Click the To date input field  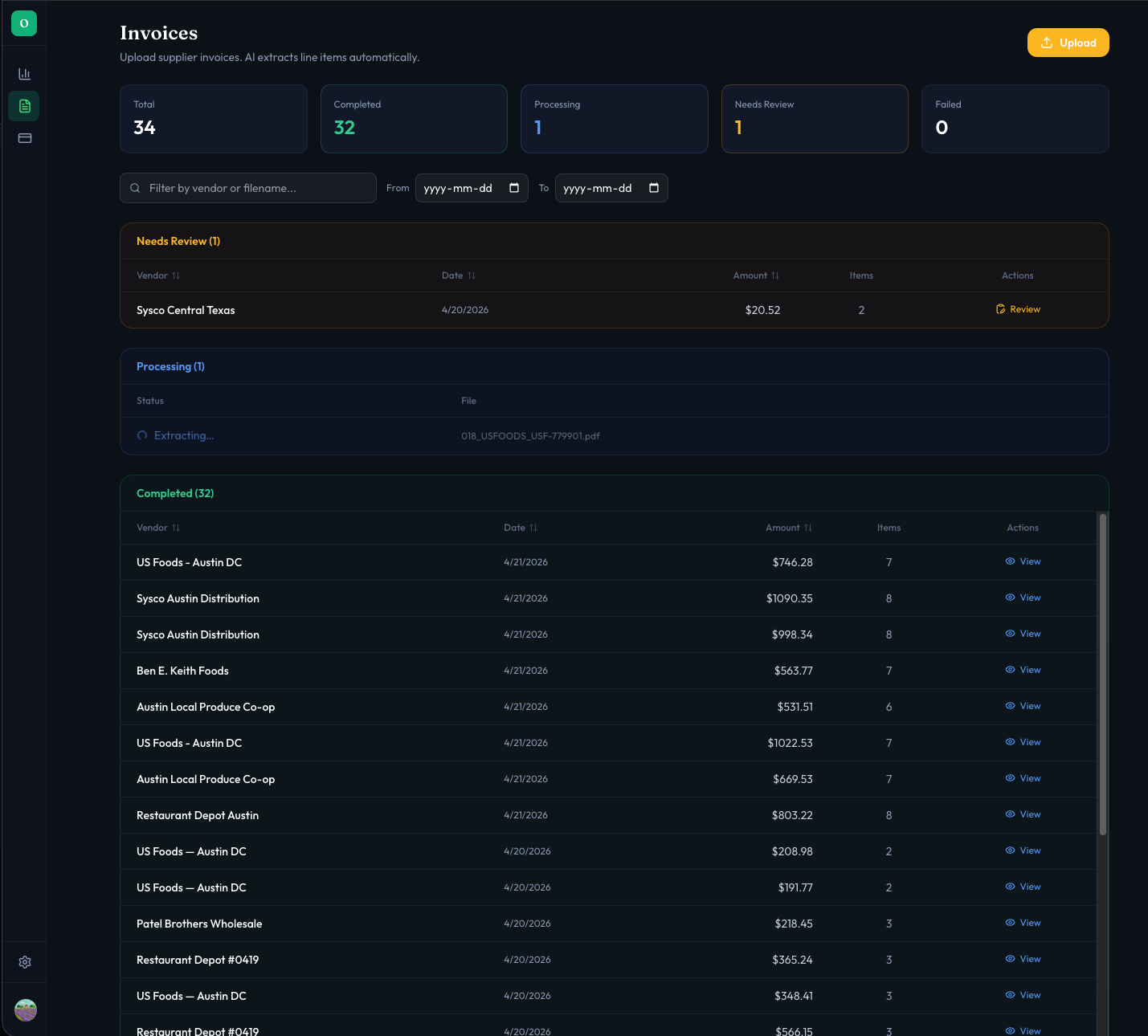click(x=611, y=188)
